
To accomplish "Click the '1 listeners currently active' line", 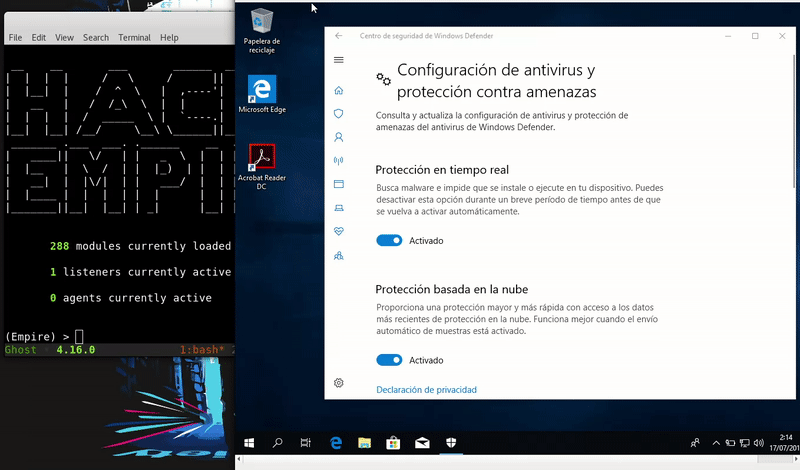I will [x=140, y=272].
